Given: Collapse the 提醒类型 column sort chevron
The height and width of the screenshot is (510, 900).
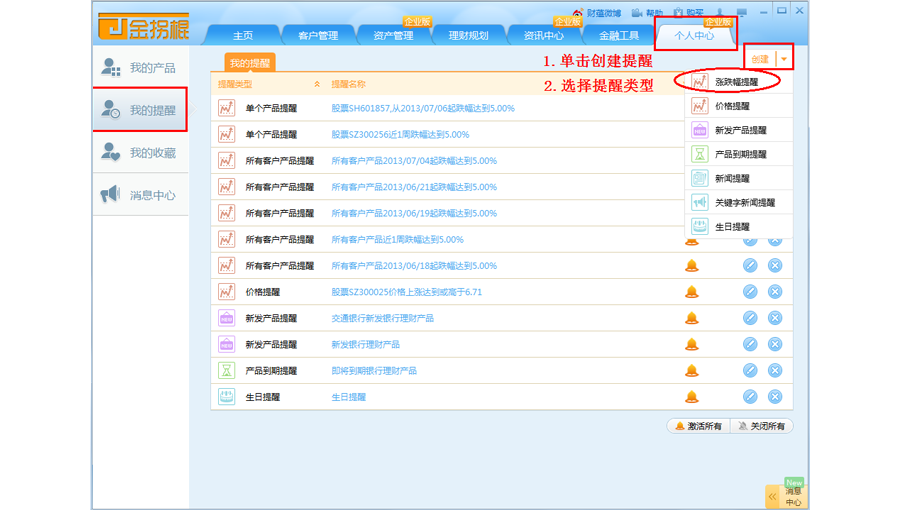Looking at the screenshot, I should tap(317, 85).
